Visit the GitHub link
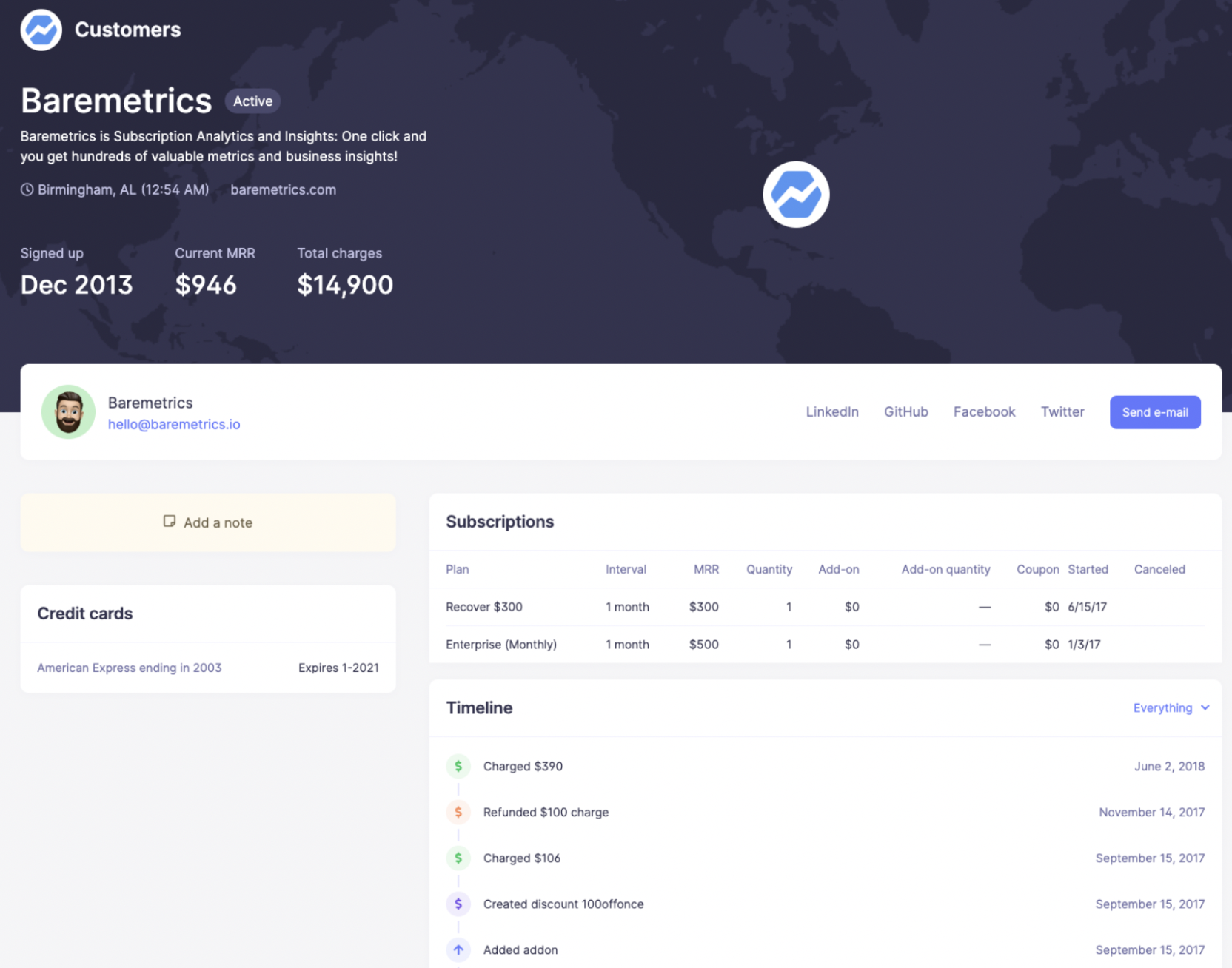Image resolution: width=1232 pixels, height=968 pixels. tap(906, 411)
